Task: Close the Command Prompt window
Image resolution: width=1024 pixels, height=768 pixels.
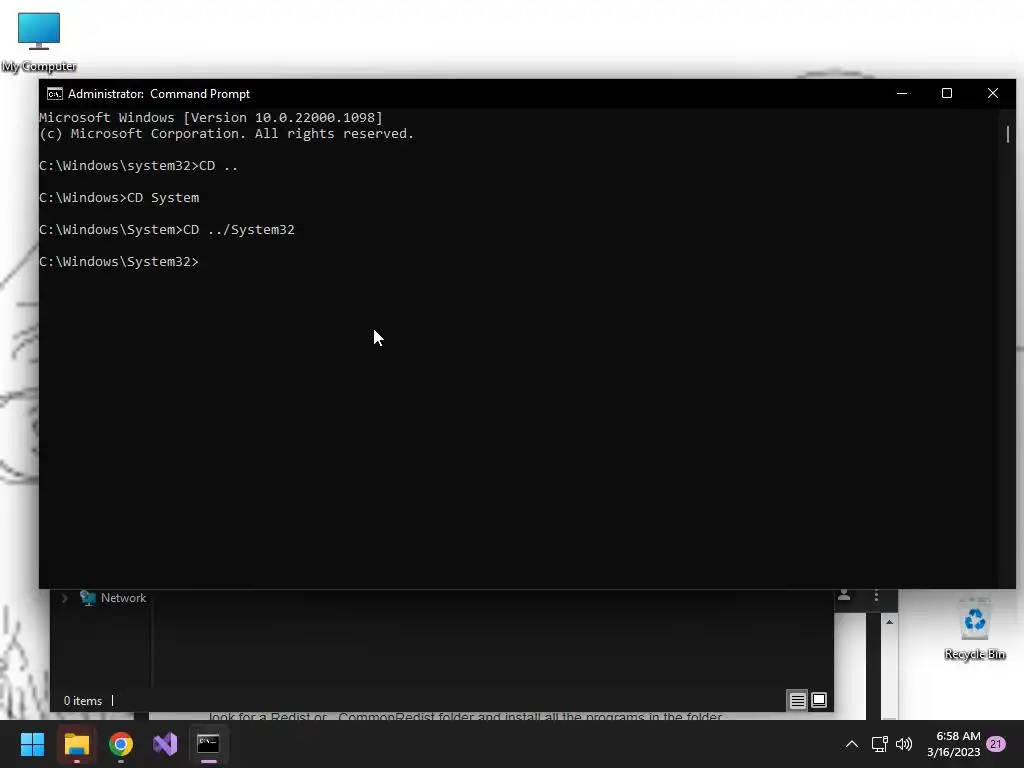Action: tap(993, 93)
